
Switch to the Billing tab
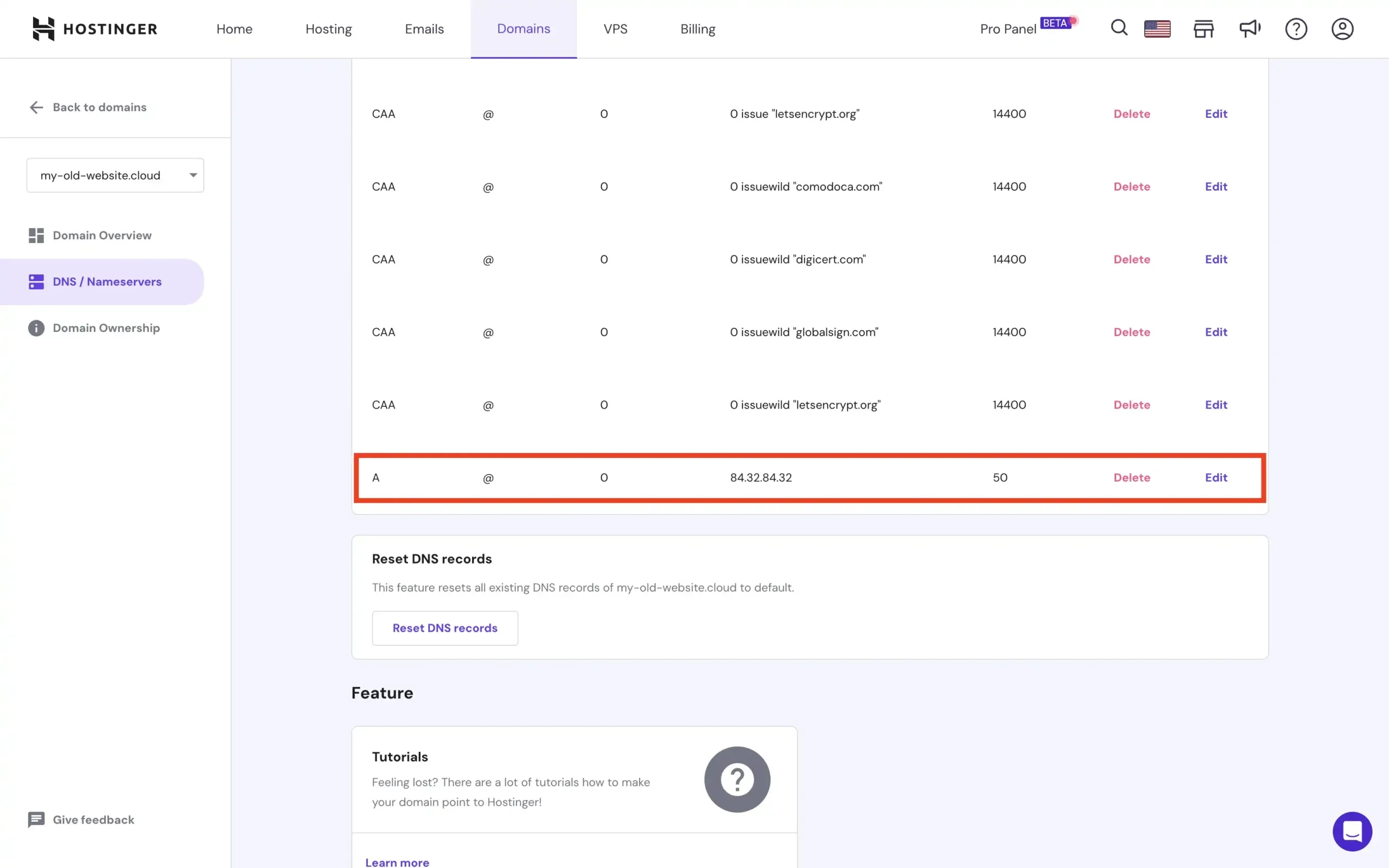(x=697, y=29)
